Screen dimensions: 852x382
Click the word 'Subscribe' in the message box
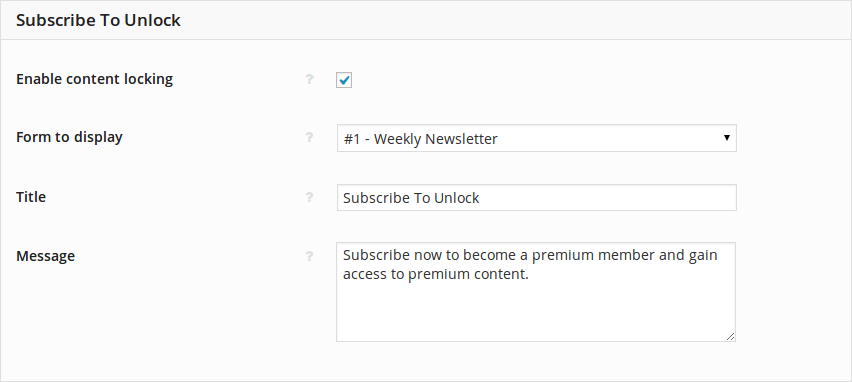coord(376,255)
